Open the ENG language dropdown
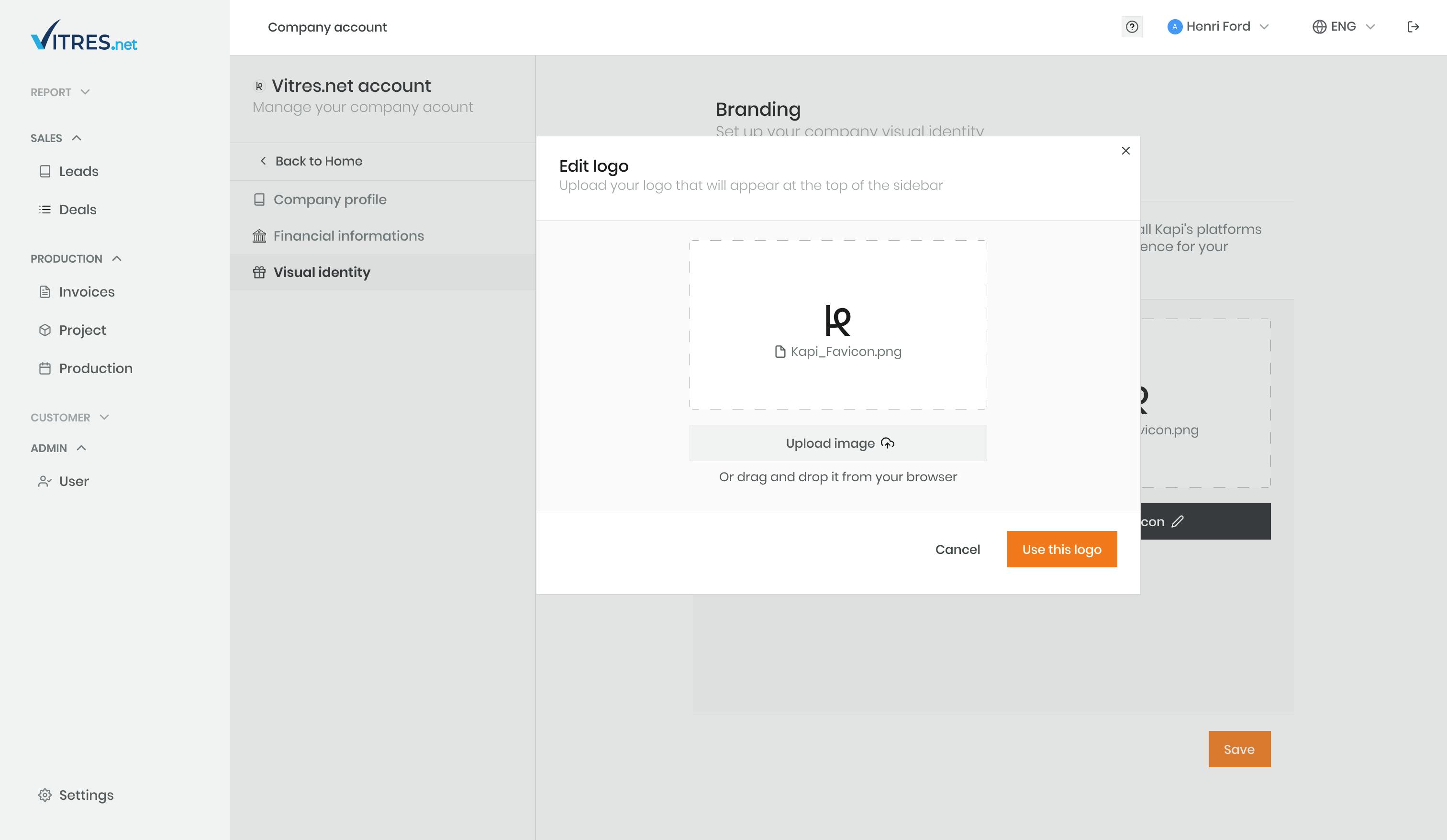This screenshot has width=1447, height=840. 1344,27
